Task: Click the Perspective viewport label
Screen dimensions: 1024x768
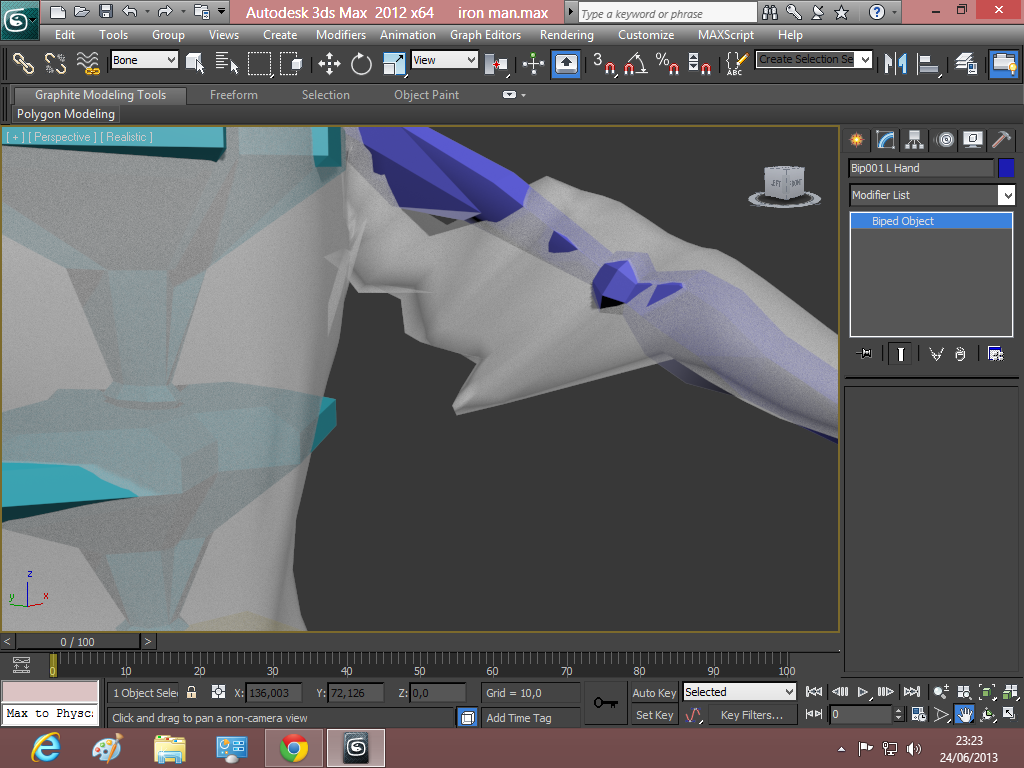Action: (x=62, y=137)
